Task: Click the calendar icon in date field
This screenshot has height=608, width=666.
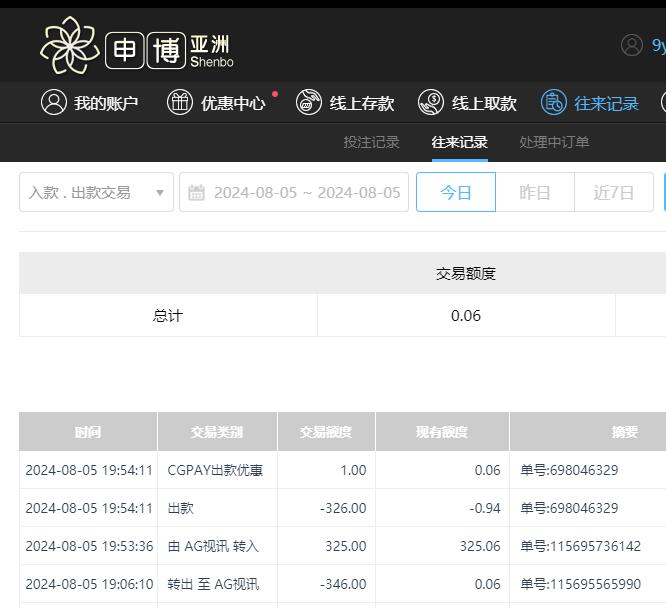Action: [x=197, y=192]
